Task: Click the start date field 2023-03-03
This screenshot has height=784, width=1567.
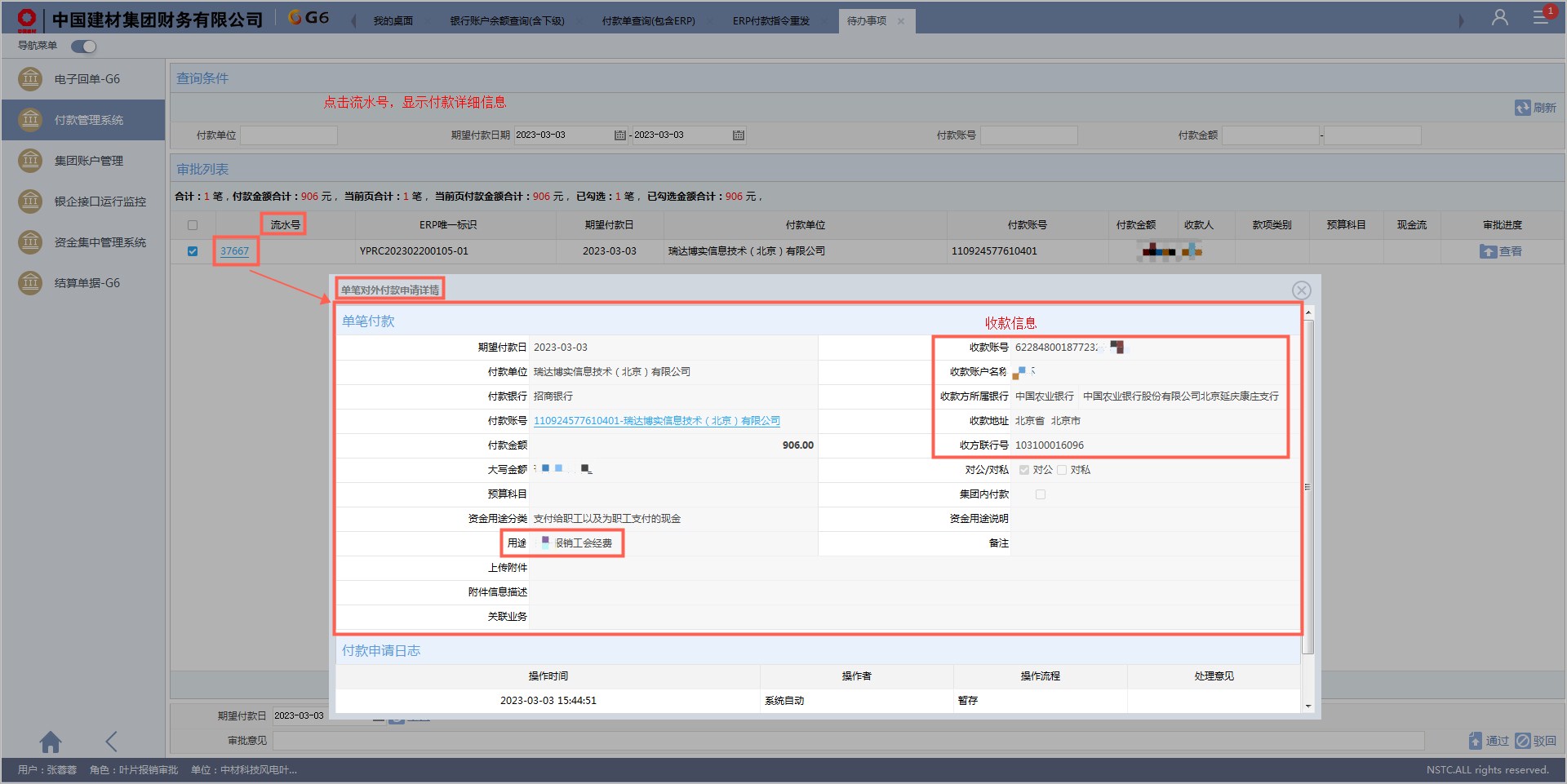Action: 563,135
